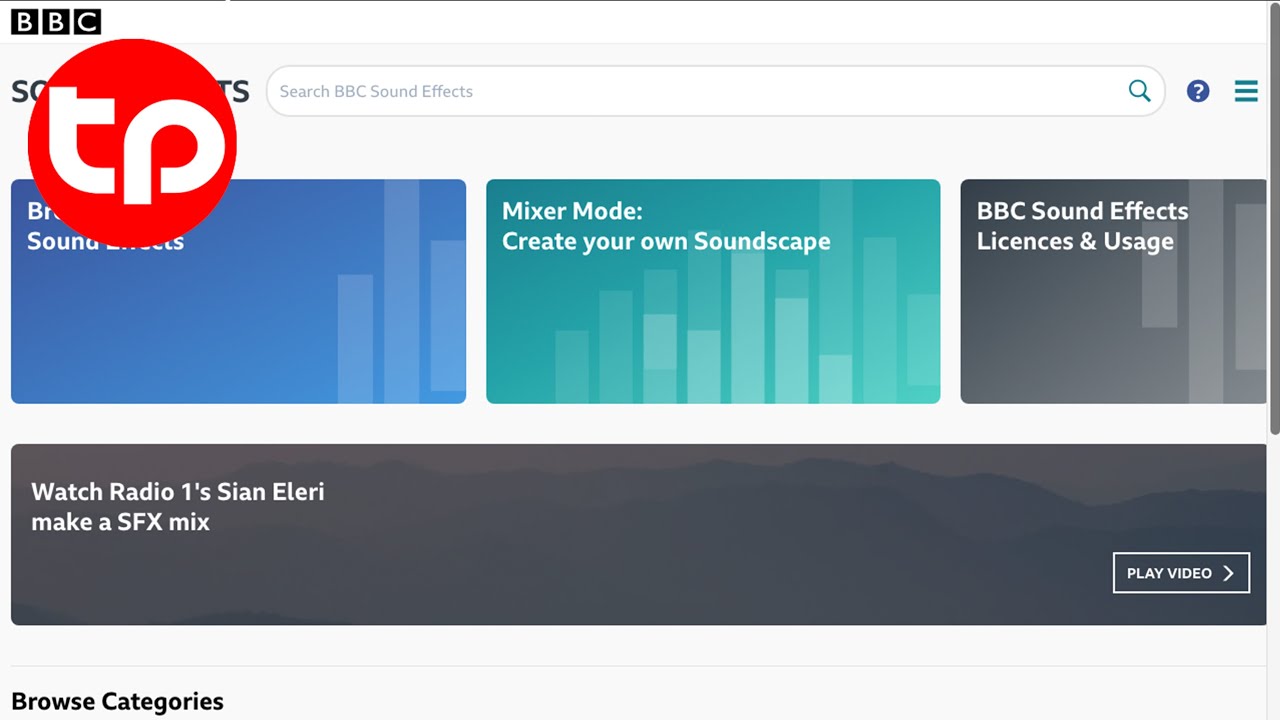The image size is (1280, 720).
Task: Open the hamburger menu
Action: click(1246, 91)
